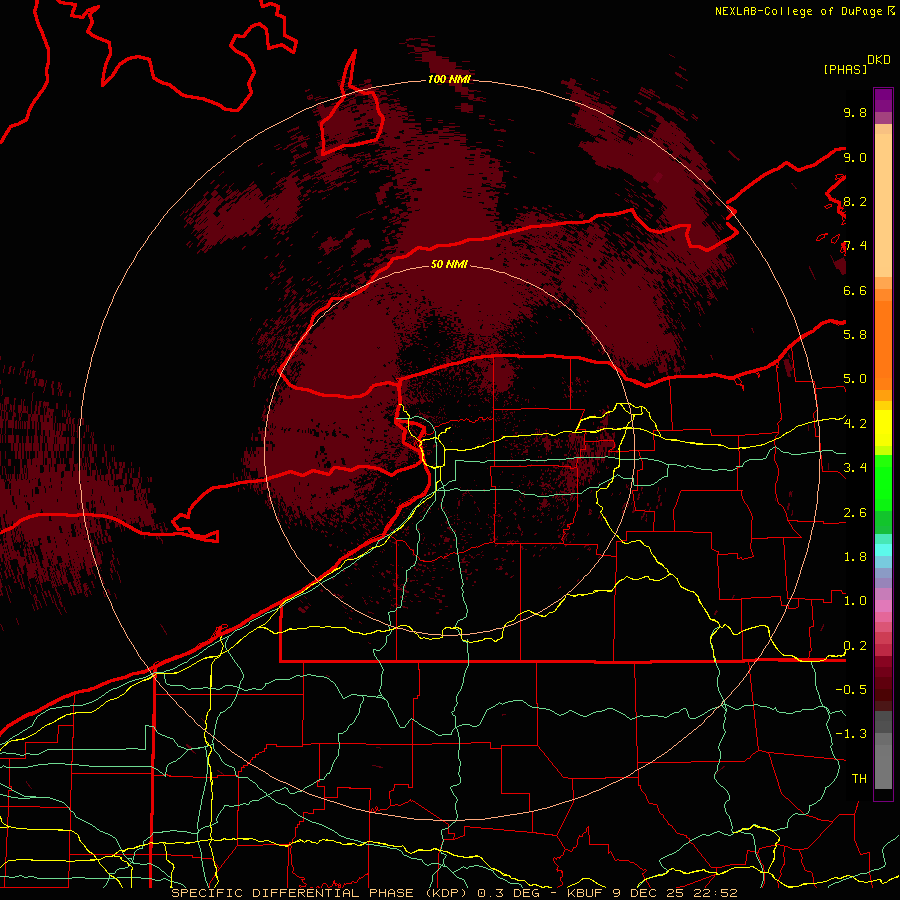This screenshot has height=900, width=900.
Task: Click the "DKD" label above the color bar
Action: (879, 60)
